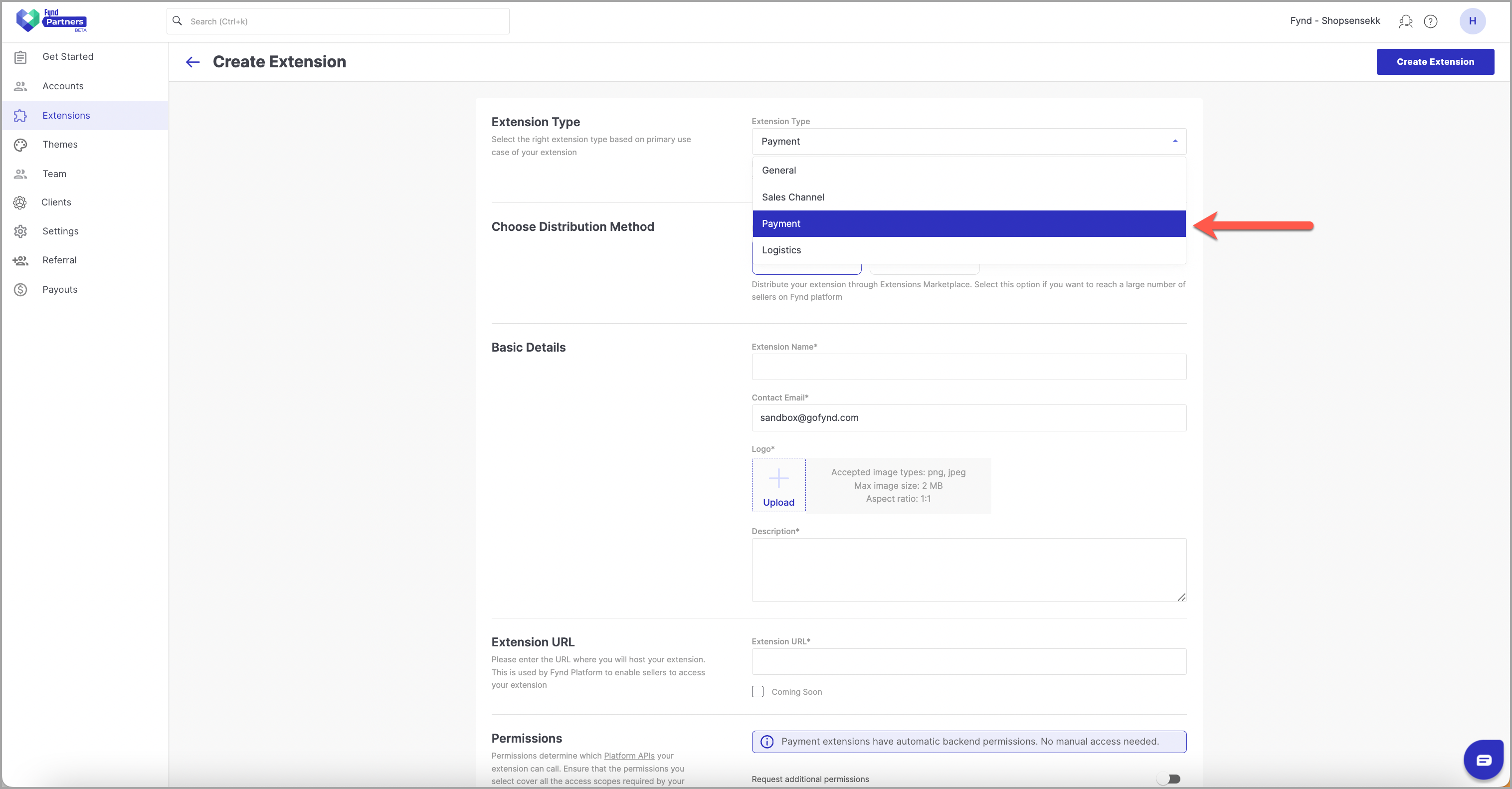Open Referral page in sidebar
The width and height of the screenshot is (1512, 789).
[x=86, y=260]
